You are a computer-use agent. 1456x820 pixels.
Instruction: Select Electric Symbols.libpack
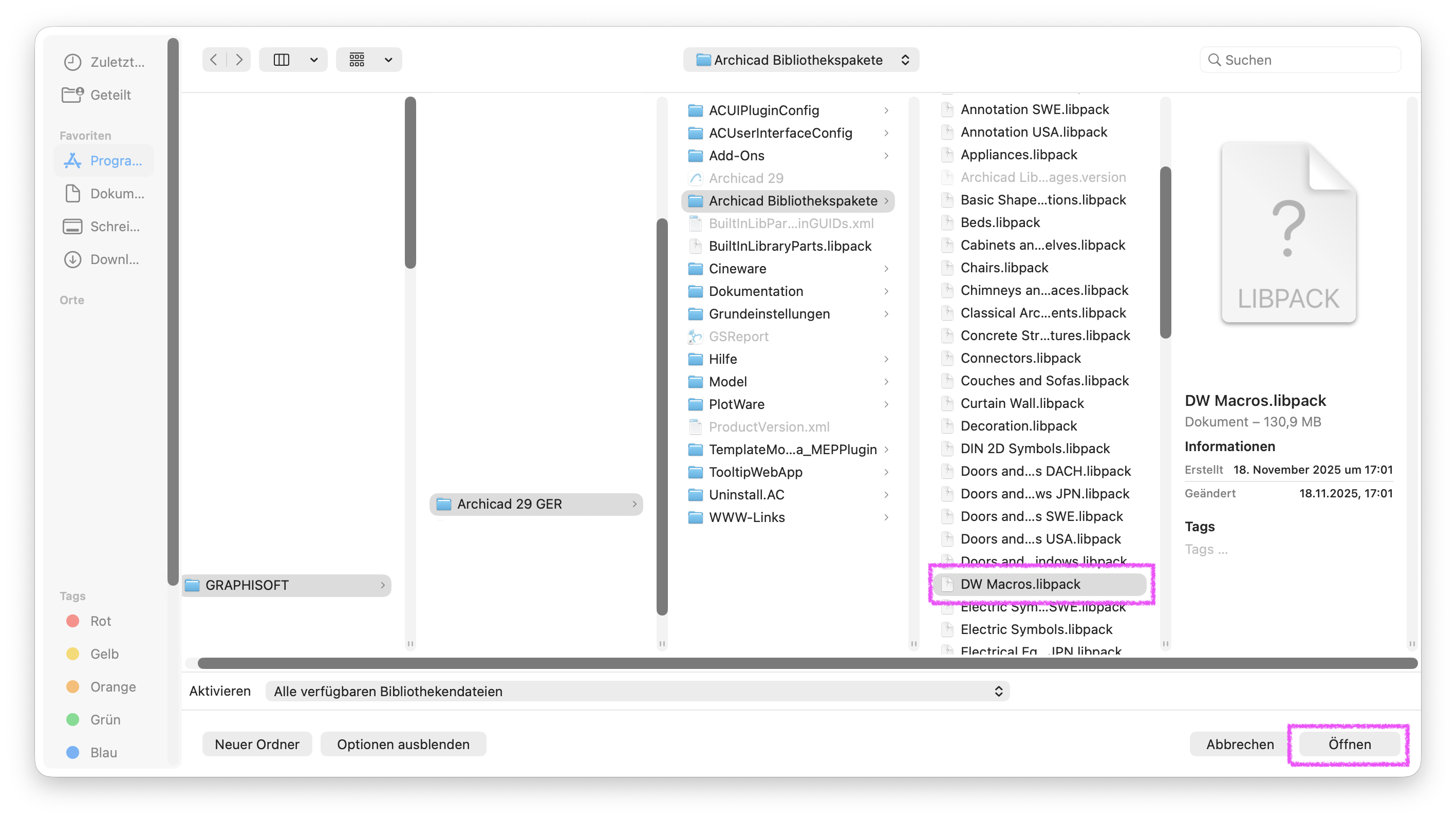click(1040, 629)
